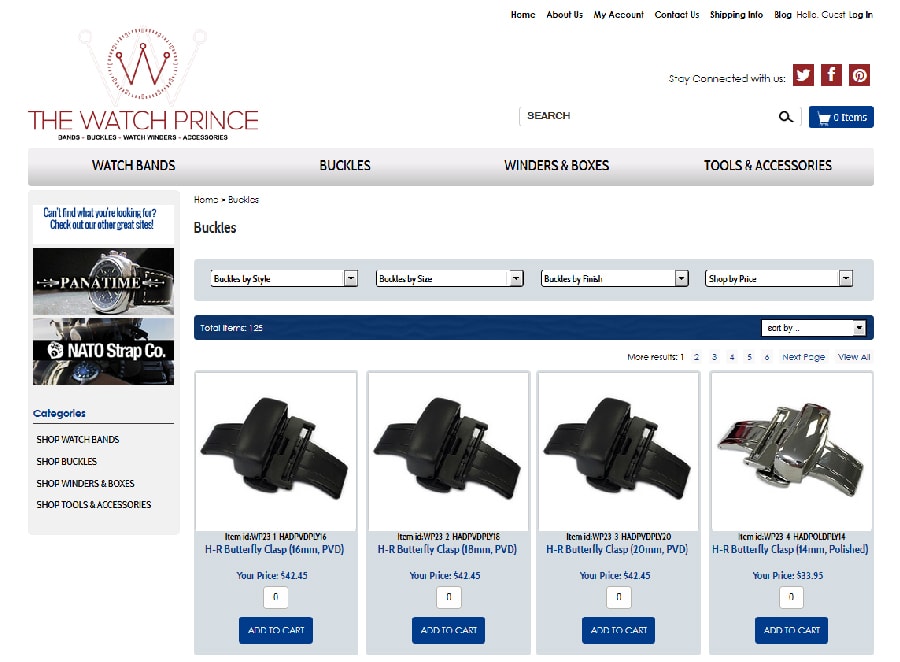Open About Us page

point(564,15)
